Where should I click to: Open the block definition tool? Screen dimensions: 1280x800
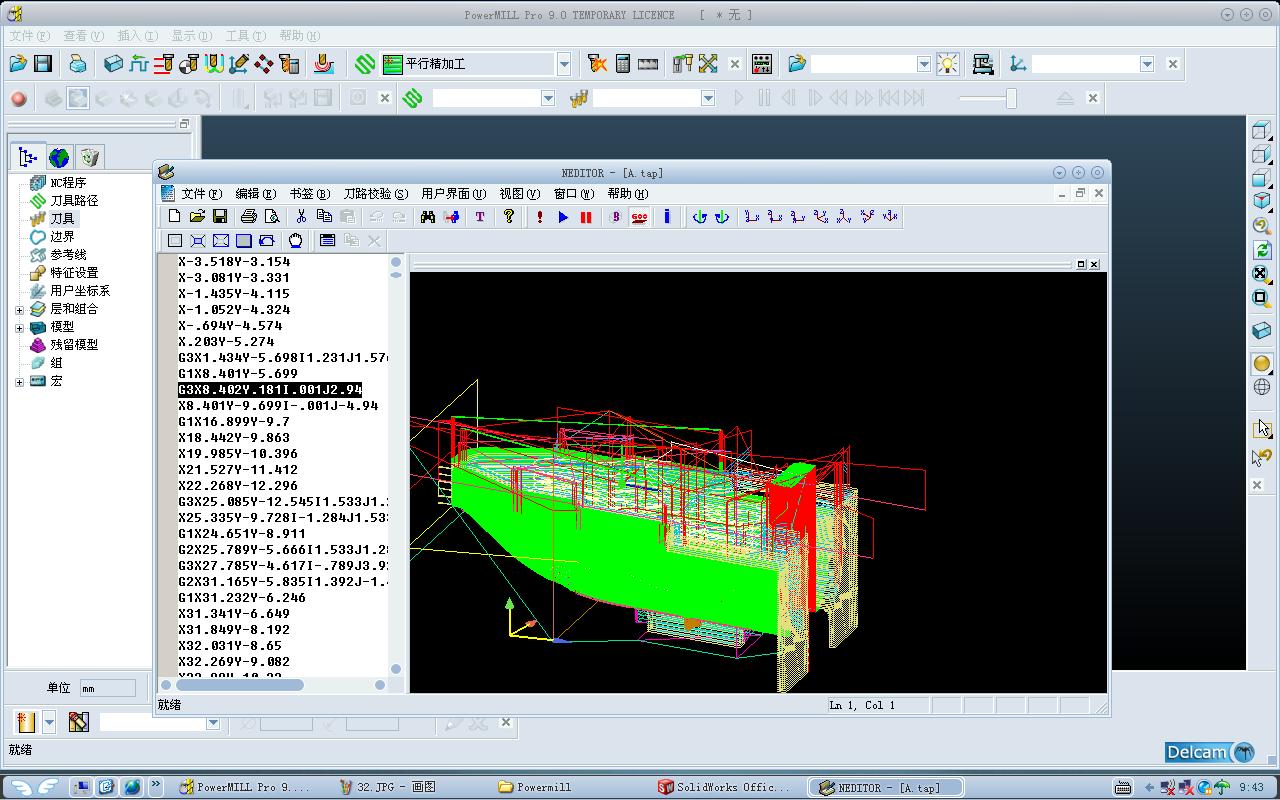(x=113, y=64)
